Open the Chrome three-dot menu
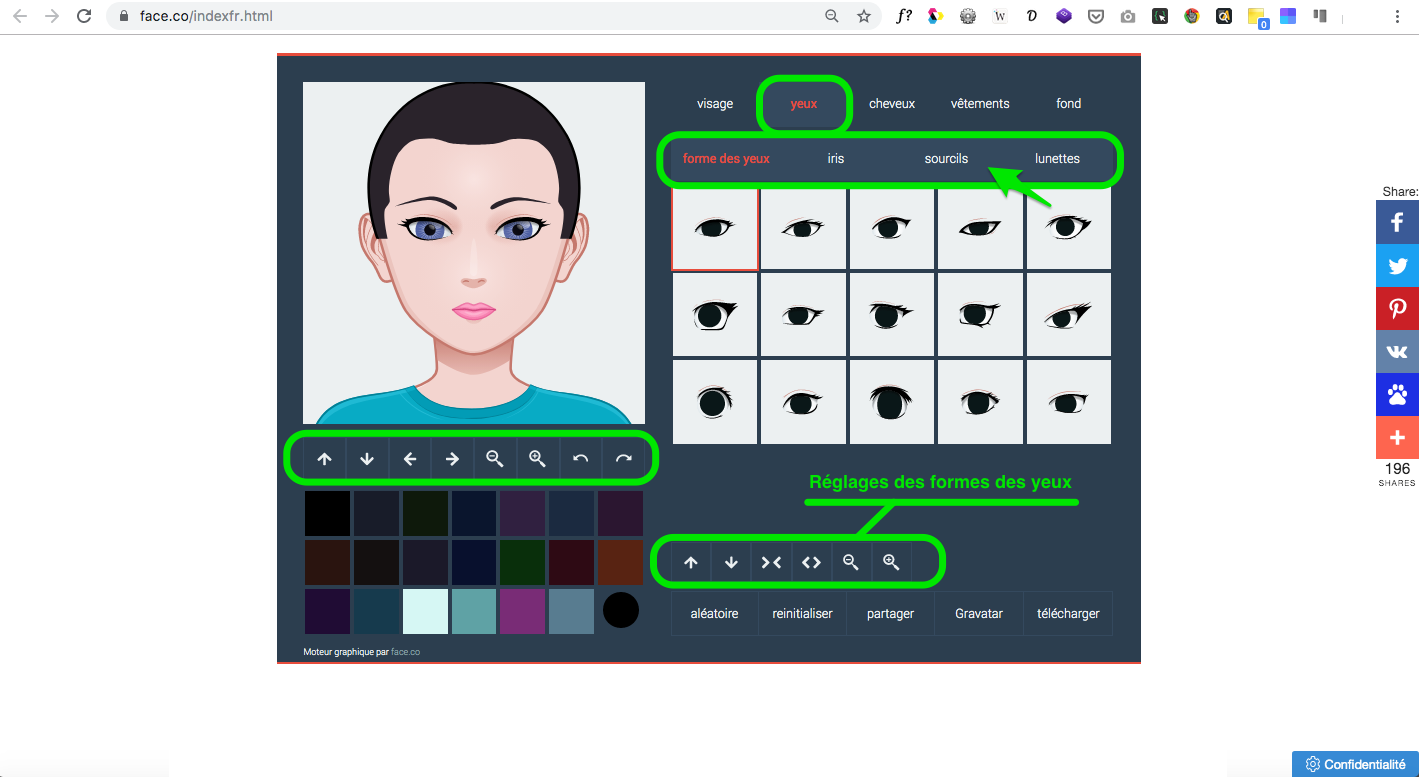 click(x=1397, y=16)
